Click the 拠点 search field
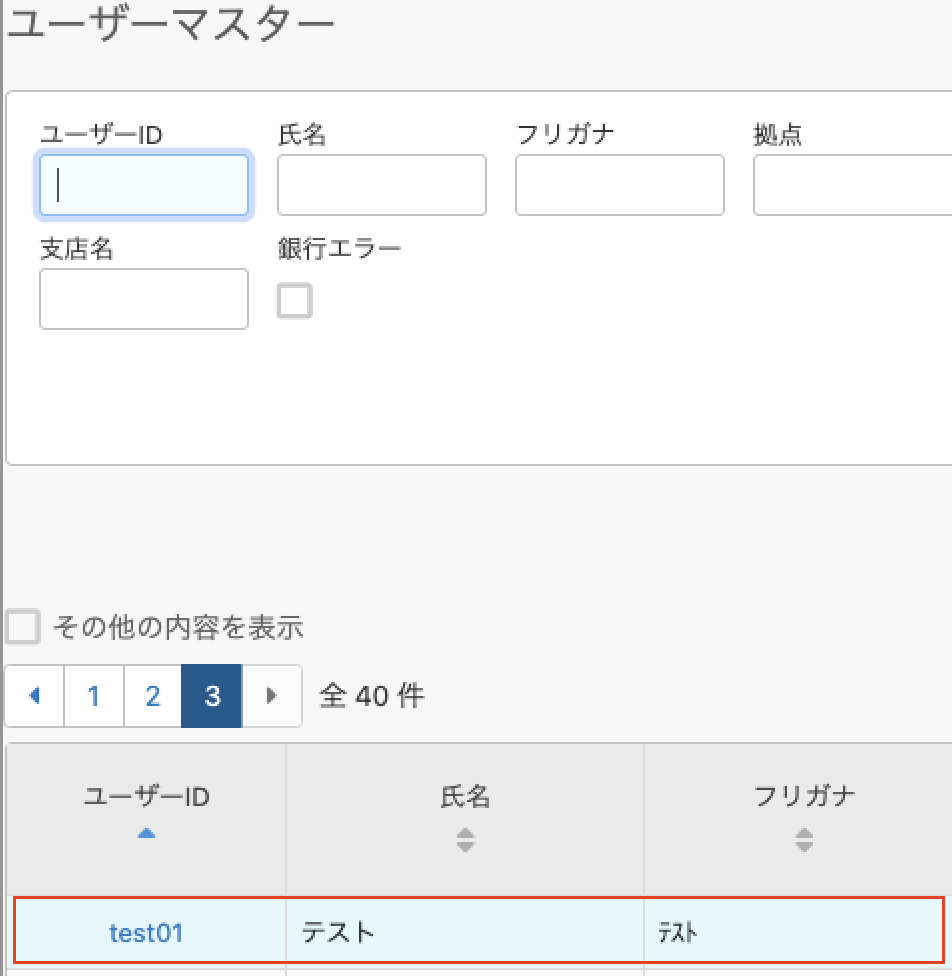This screenshot has height=976, width=952. coord(852,185)
